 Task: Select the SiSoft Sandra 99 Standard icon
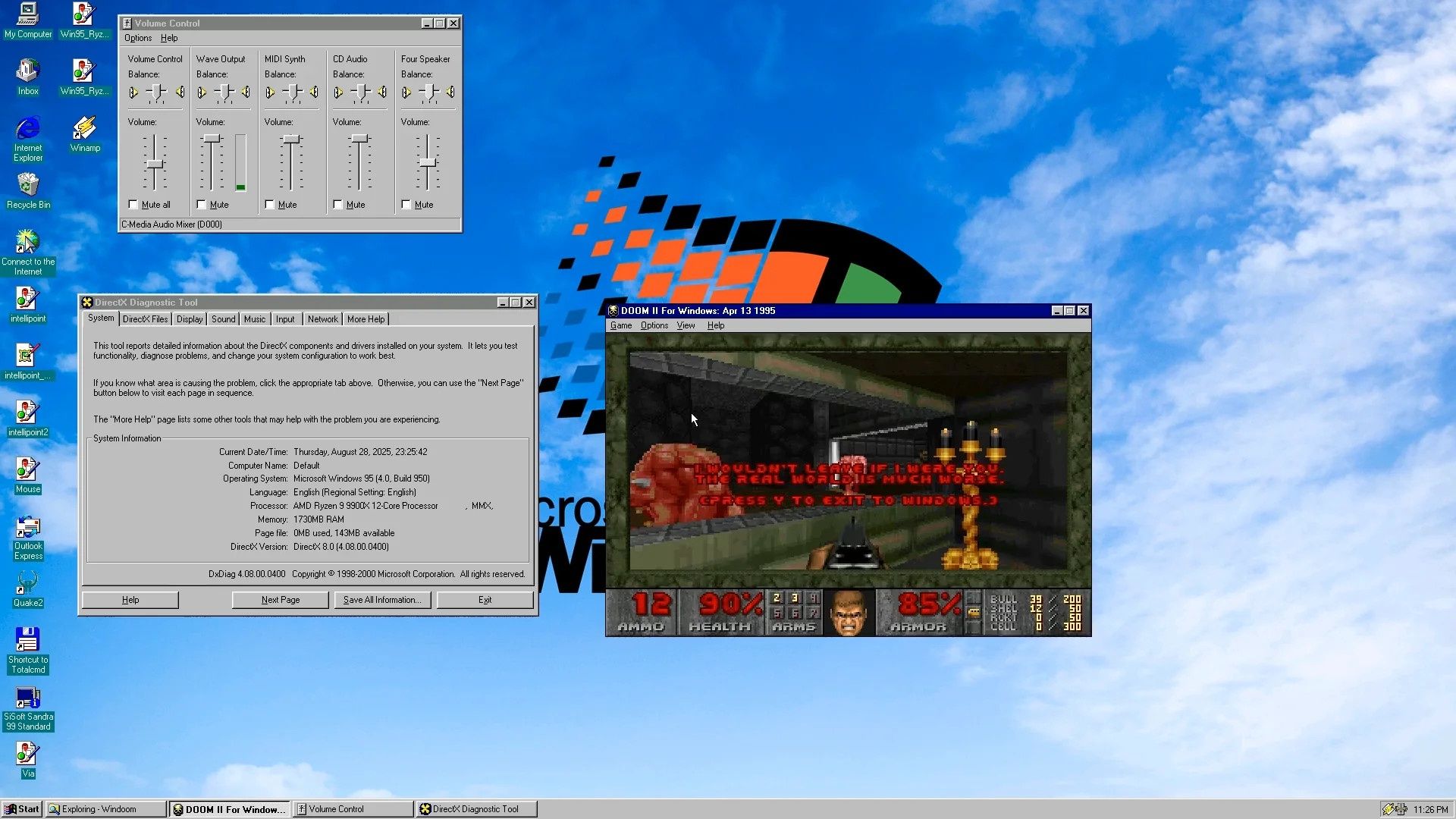click(x=28, y=708)
